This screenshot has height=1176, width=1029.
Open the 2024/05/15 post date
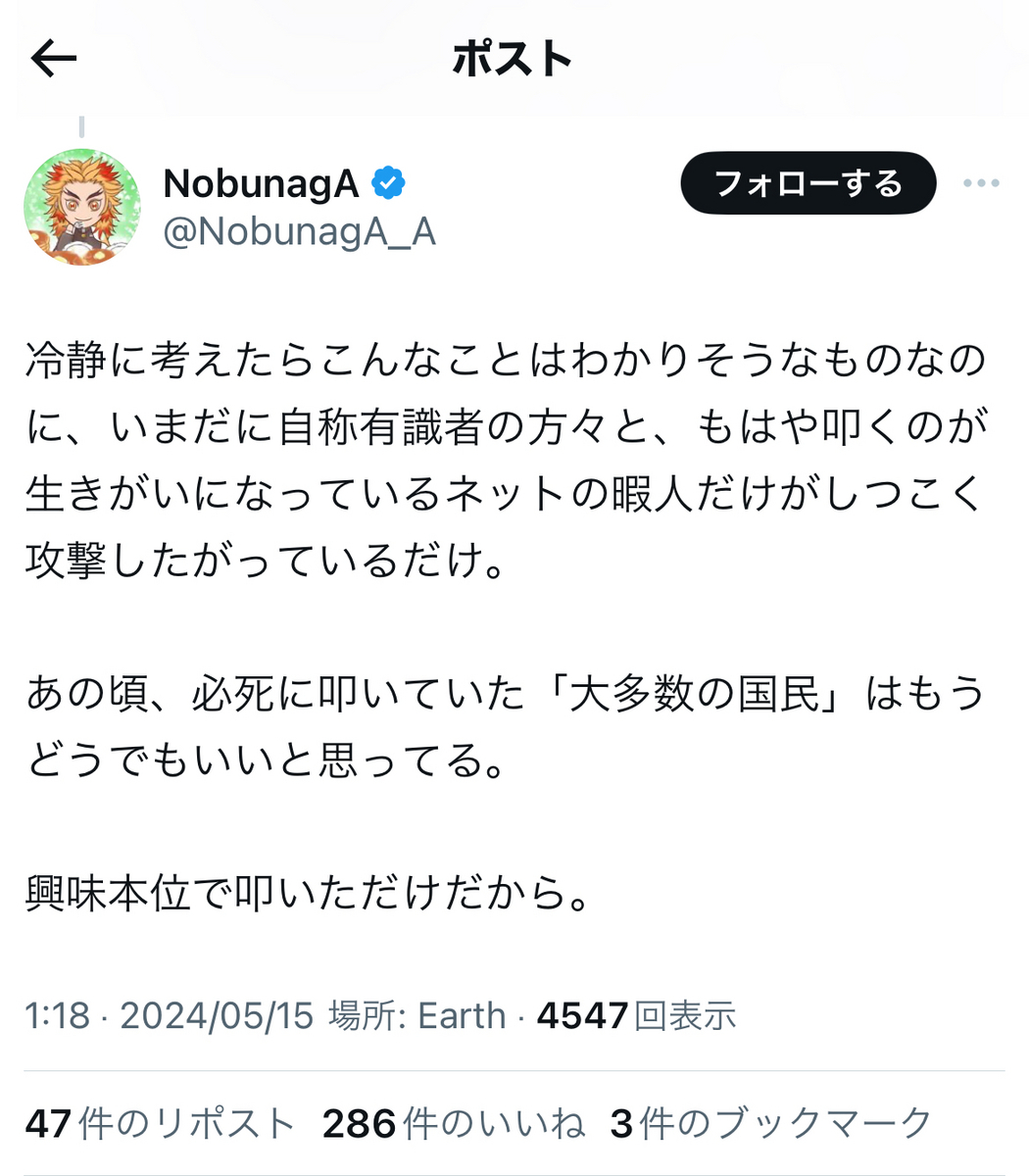click(217, 1015)
